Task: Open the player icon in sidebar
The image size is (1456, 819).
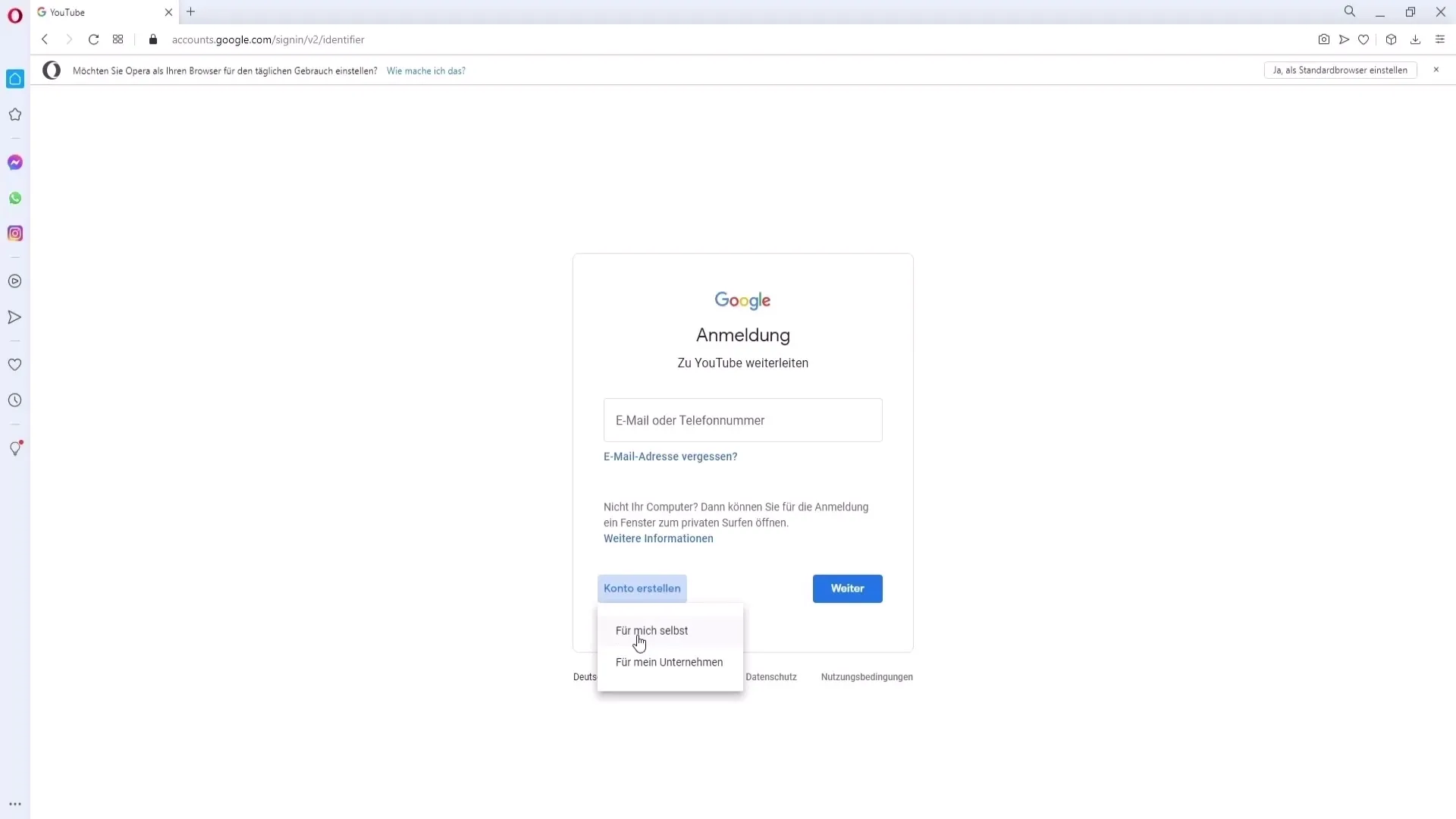Action: (x=15, y=281)
